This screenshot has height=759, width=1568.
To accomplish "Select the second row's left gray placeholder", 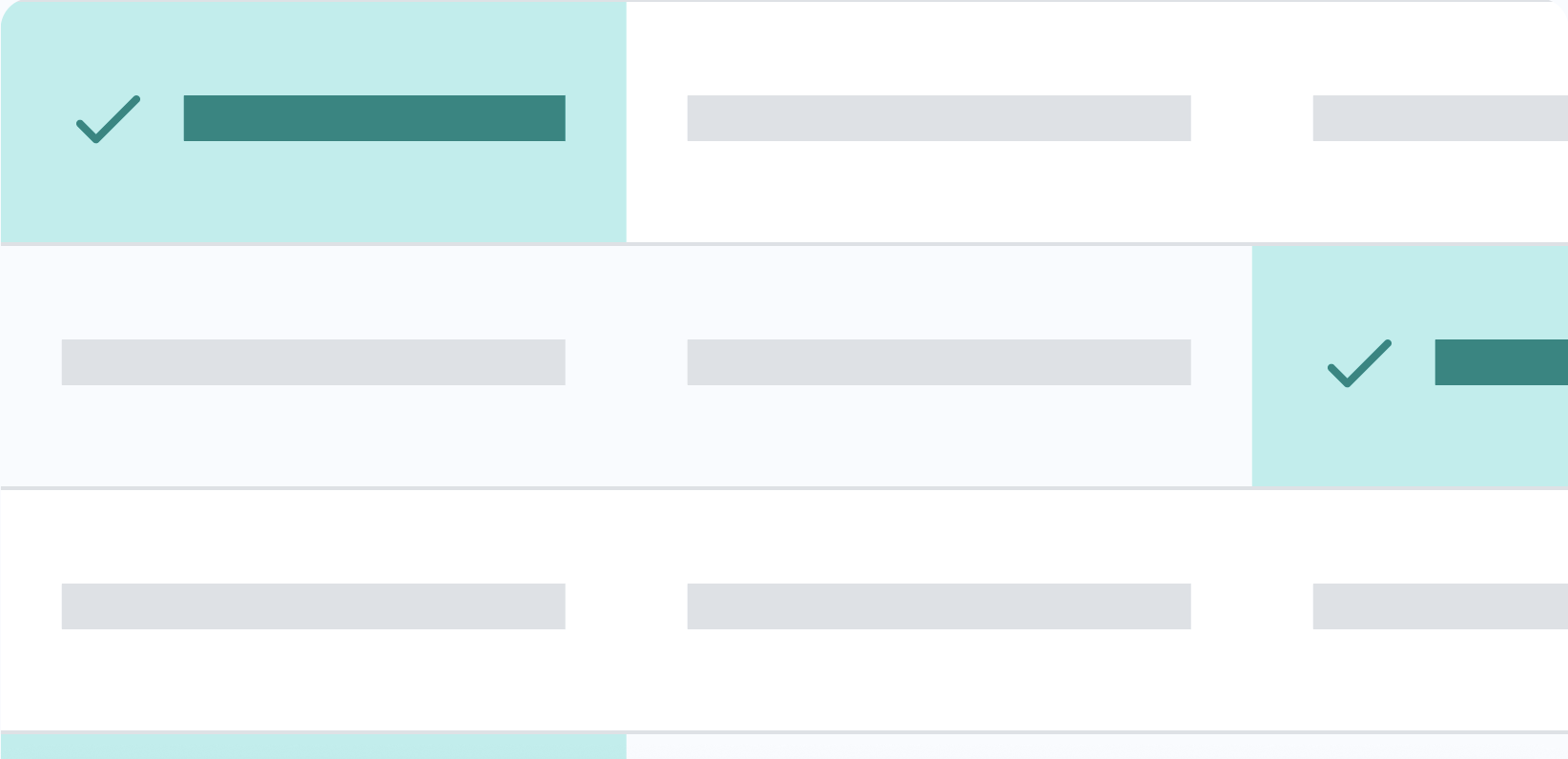I will click(x=313, y=362).
